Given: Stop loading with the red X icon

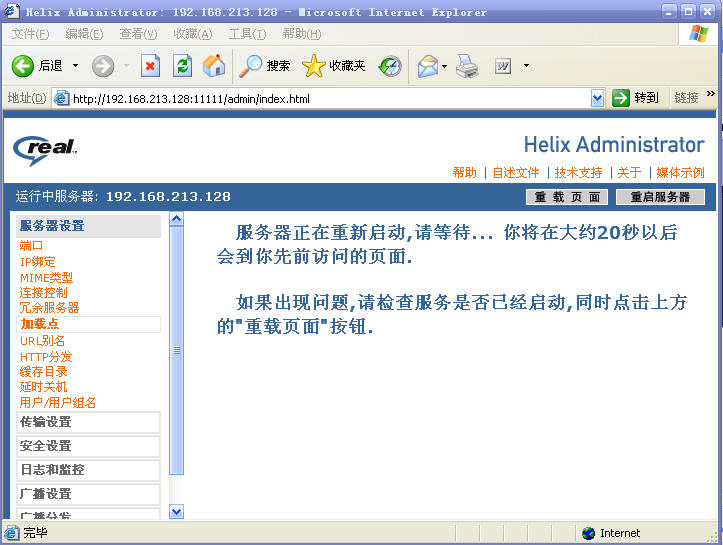Looking at the screenshot, I should [x=150, y=66].
